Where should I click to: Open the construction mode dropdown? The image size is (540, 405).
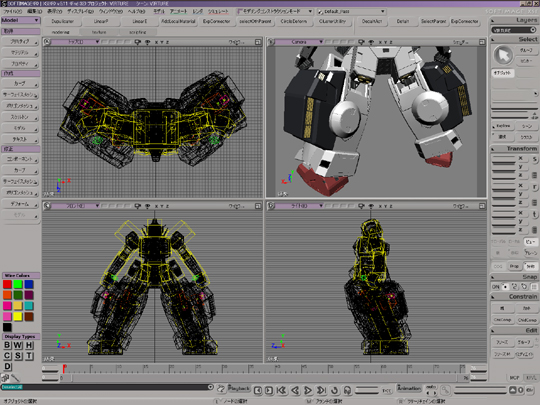coord(275,11)
